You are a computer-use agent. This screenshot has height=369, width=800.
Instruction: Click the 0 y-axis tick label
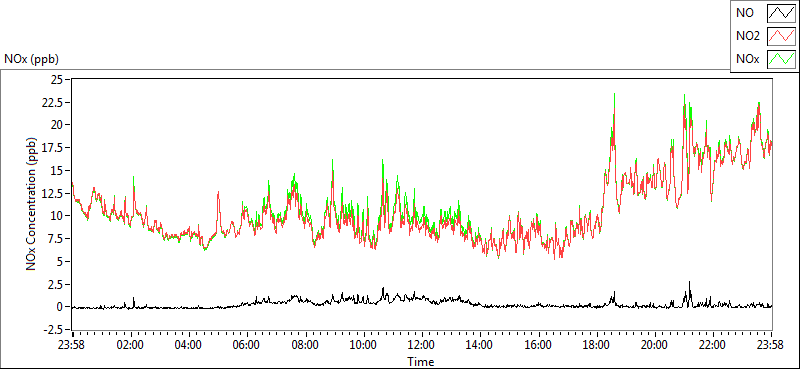pyautogui.click(x=59, y=307)
